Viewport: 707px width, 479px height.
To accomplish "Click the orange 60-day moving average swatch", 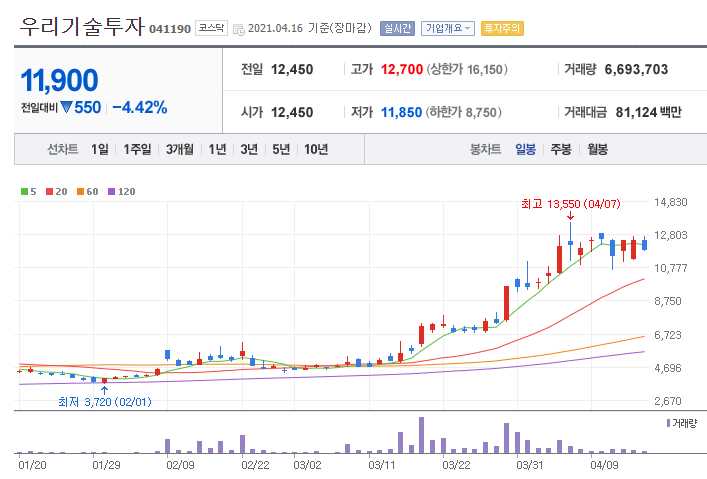I will 80,192.
